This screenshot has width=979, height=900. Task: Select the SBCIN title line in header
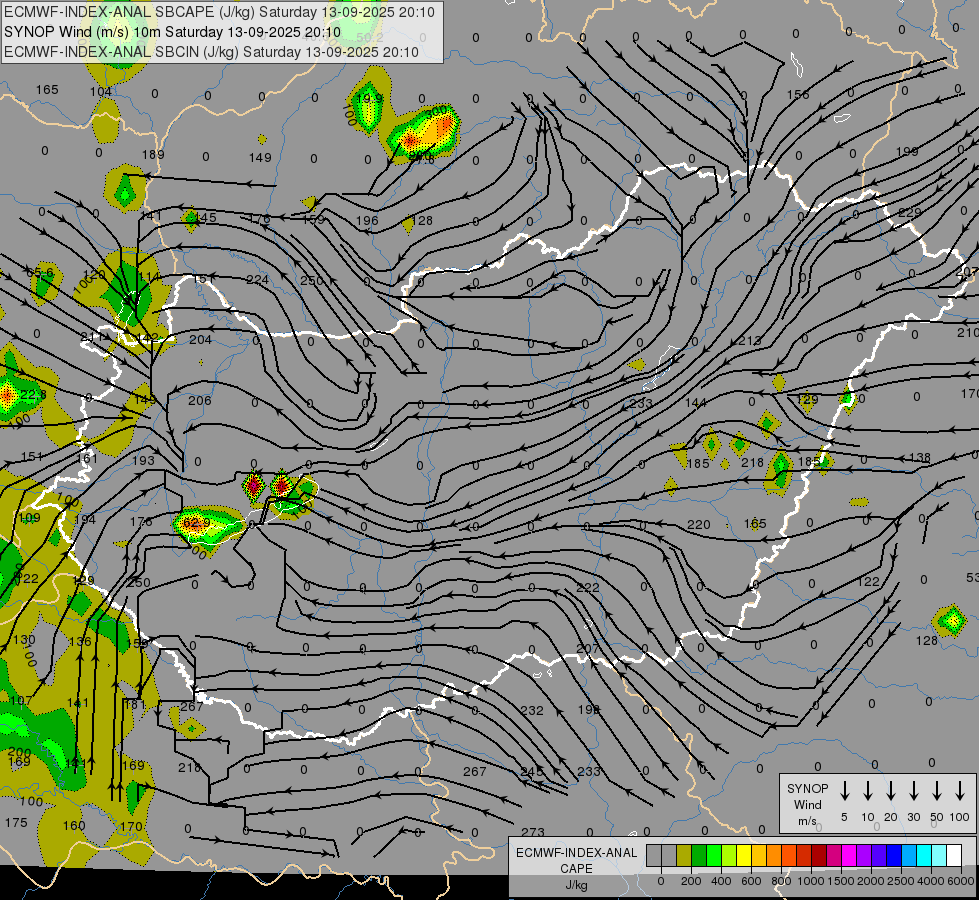211,52
